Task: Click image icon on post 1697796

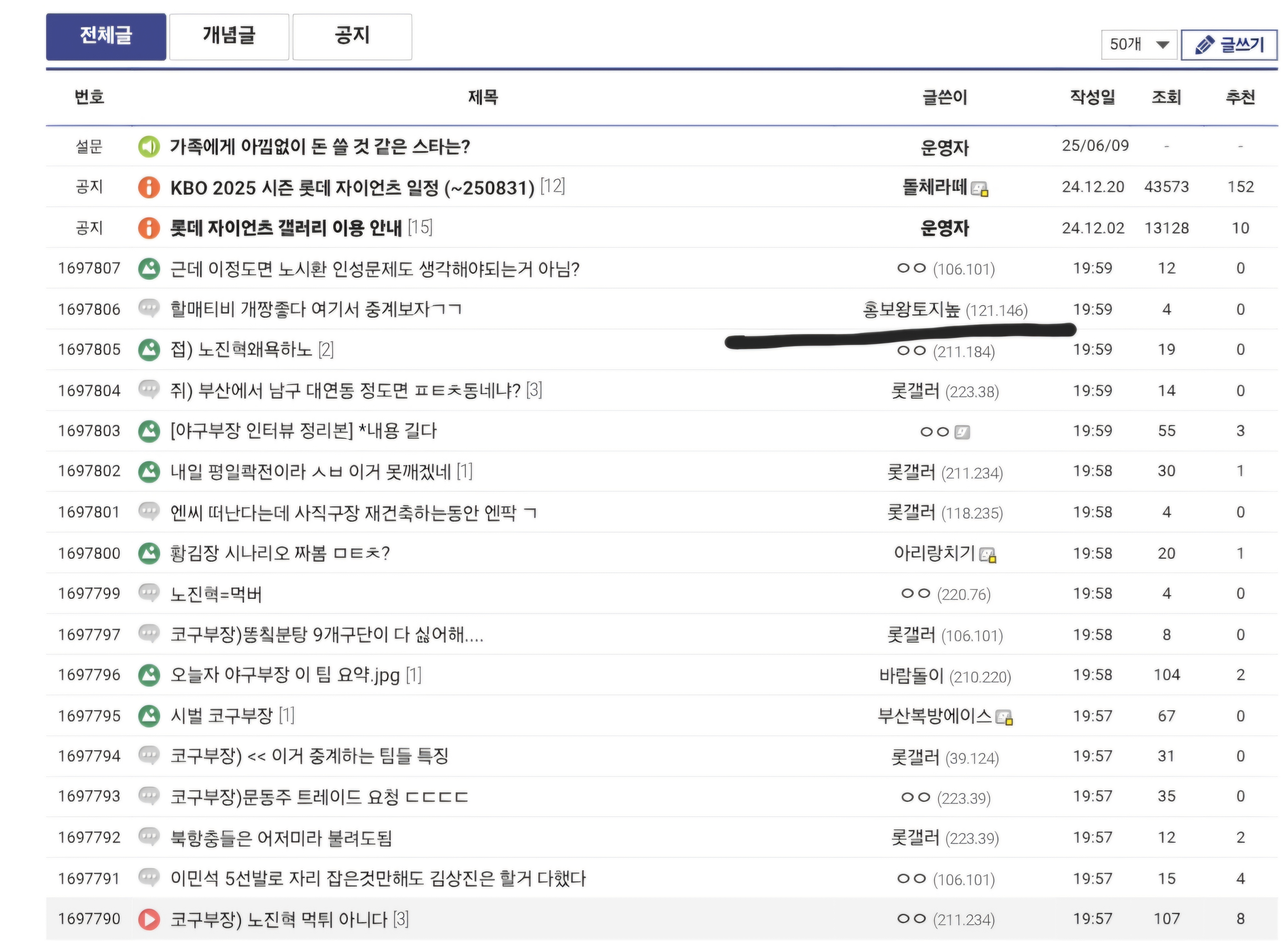Action: pyautogui.click(x=149, y=675)
